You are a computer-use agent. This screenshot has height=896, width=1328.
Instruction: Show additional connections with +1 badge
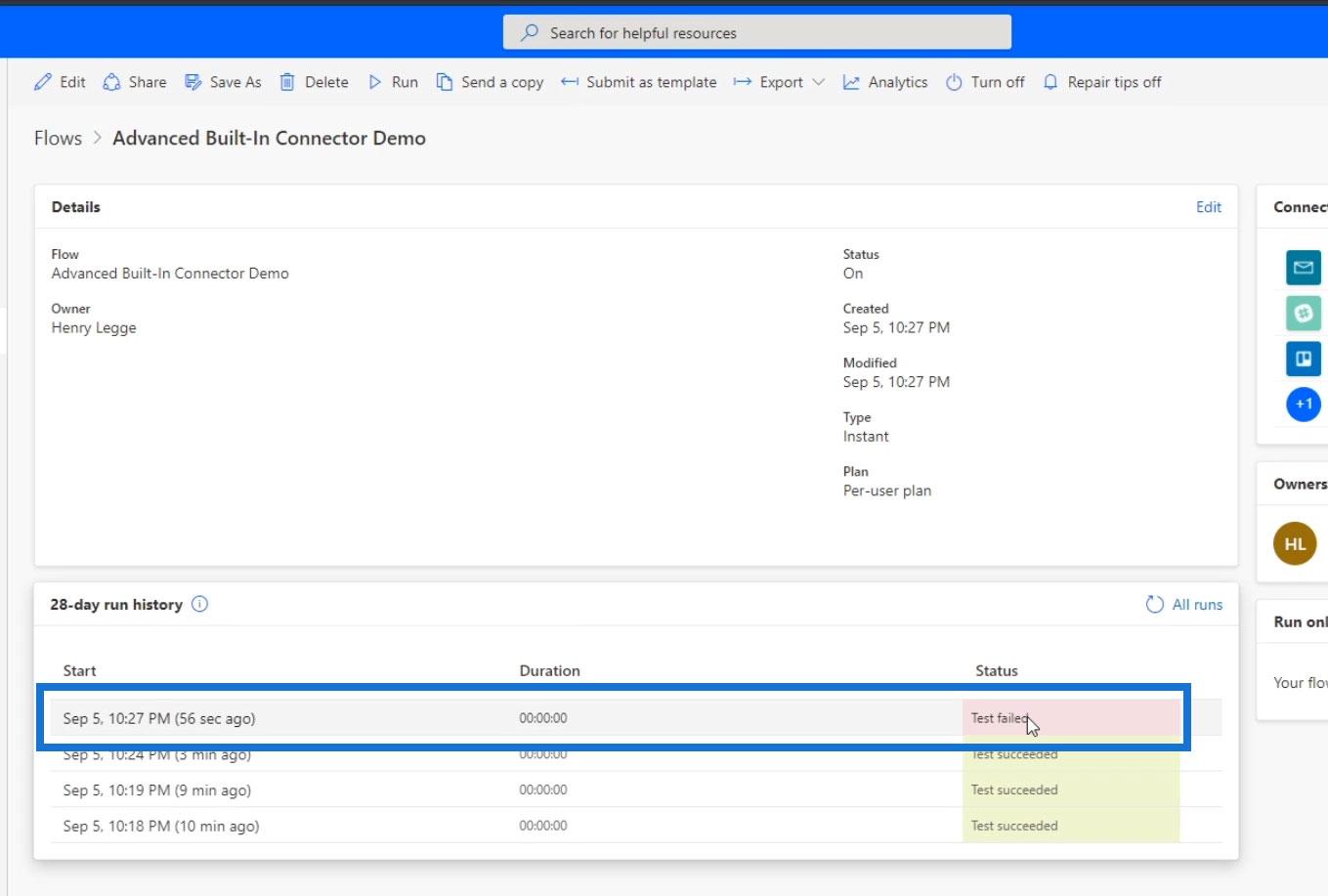[x=1303, y=404]
